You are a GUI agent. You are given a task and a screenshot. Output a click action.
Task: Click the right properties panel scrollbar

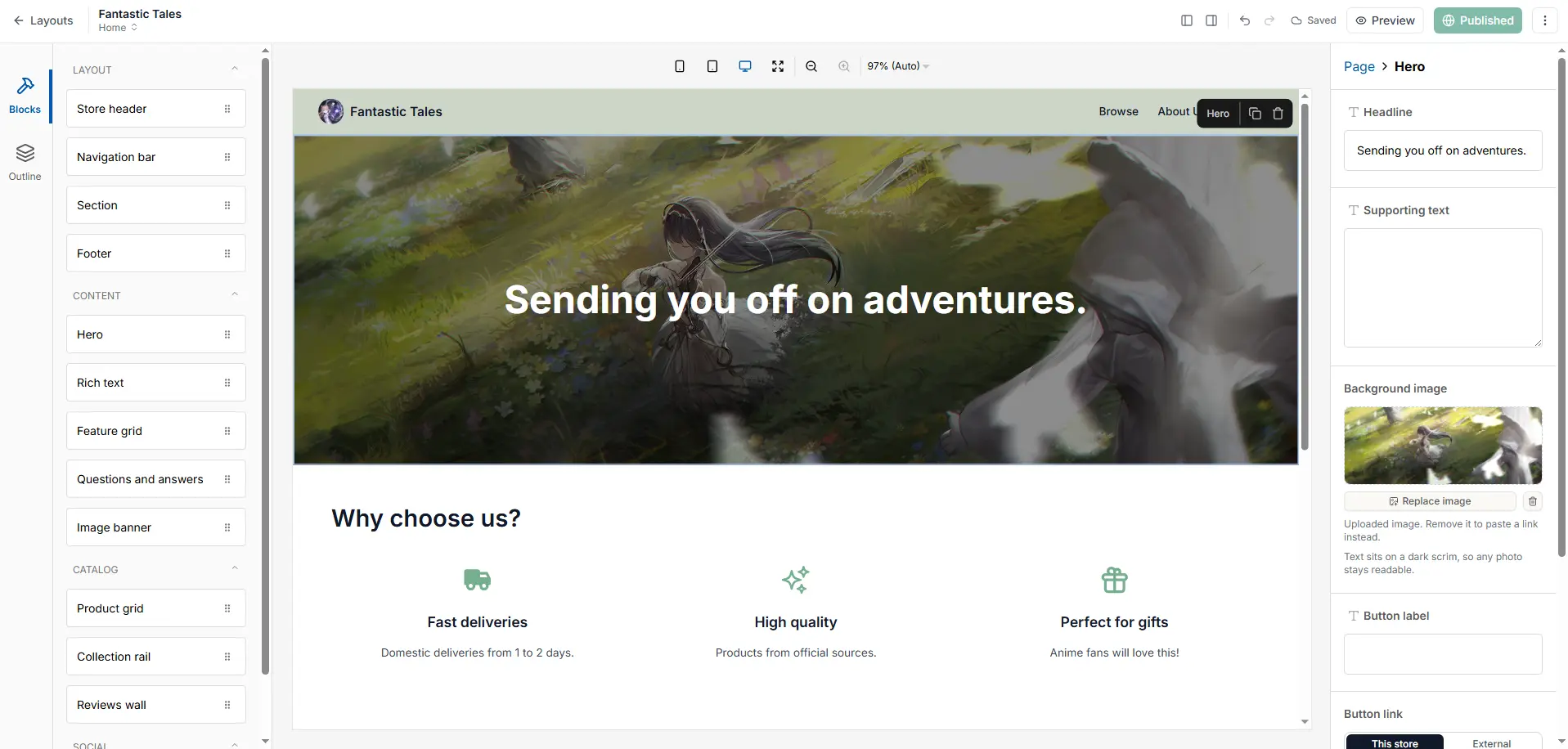(x=1561, y=307)
